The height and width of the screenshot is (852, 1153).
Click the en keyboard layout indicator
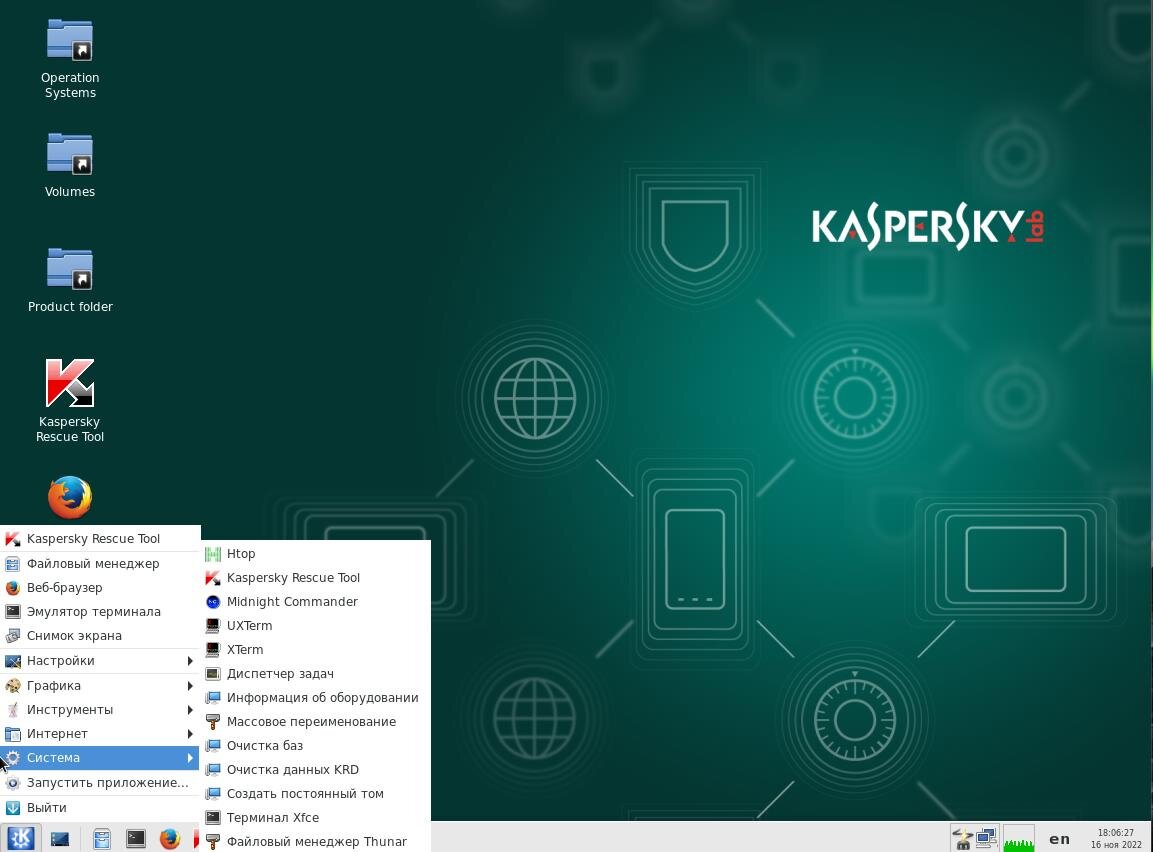coord(1060,839)
